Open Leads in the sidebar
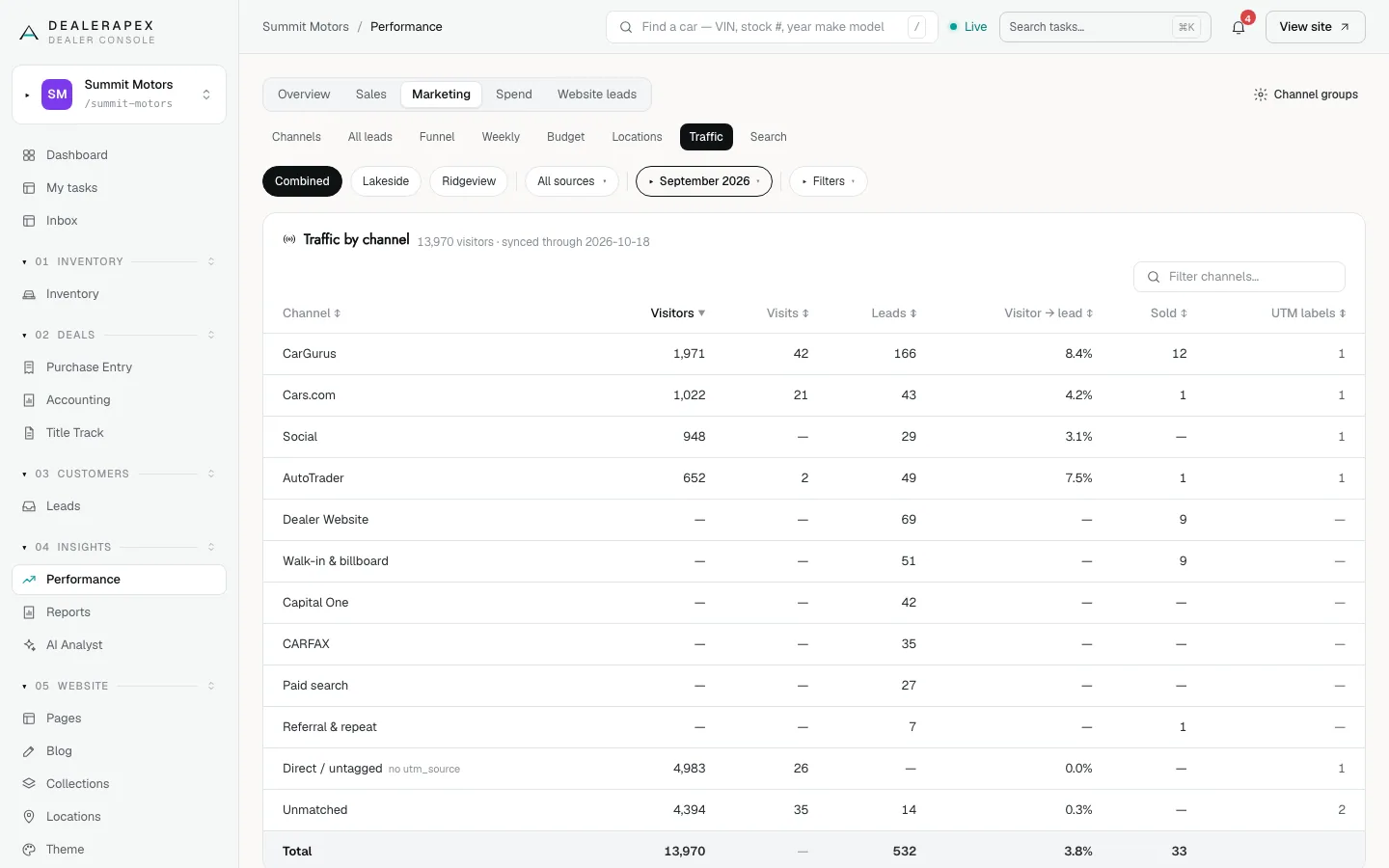Viewport: 1389px width, 868px height. click(119, 506)
